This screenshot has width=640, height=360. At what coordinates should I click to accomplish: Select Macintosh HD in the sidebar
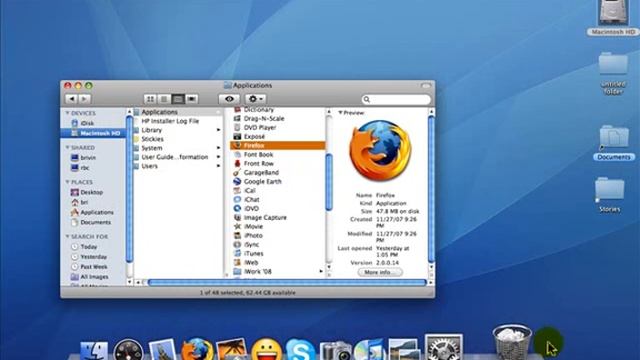tap(93, 133)
